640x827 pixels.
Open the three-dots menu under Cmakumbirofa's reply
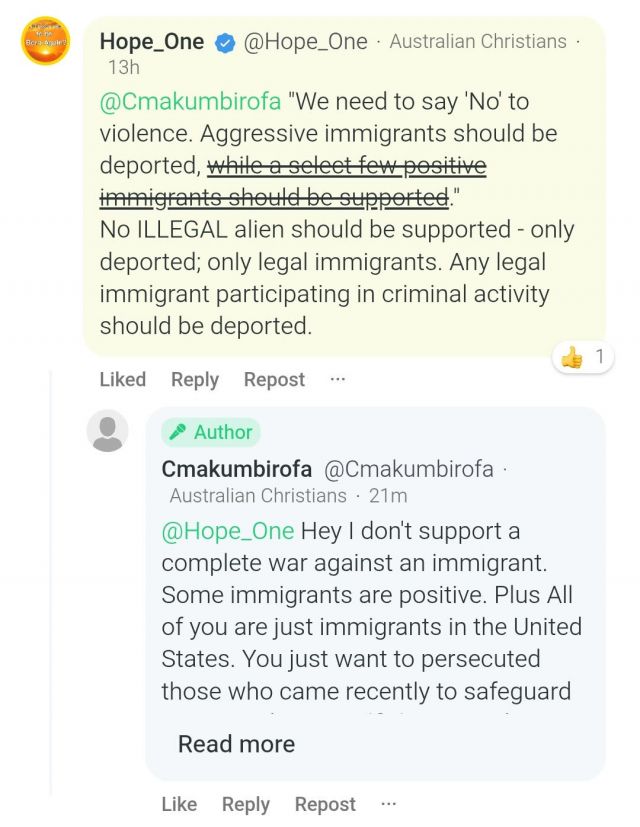388,804
